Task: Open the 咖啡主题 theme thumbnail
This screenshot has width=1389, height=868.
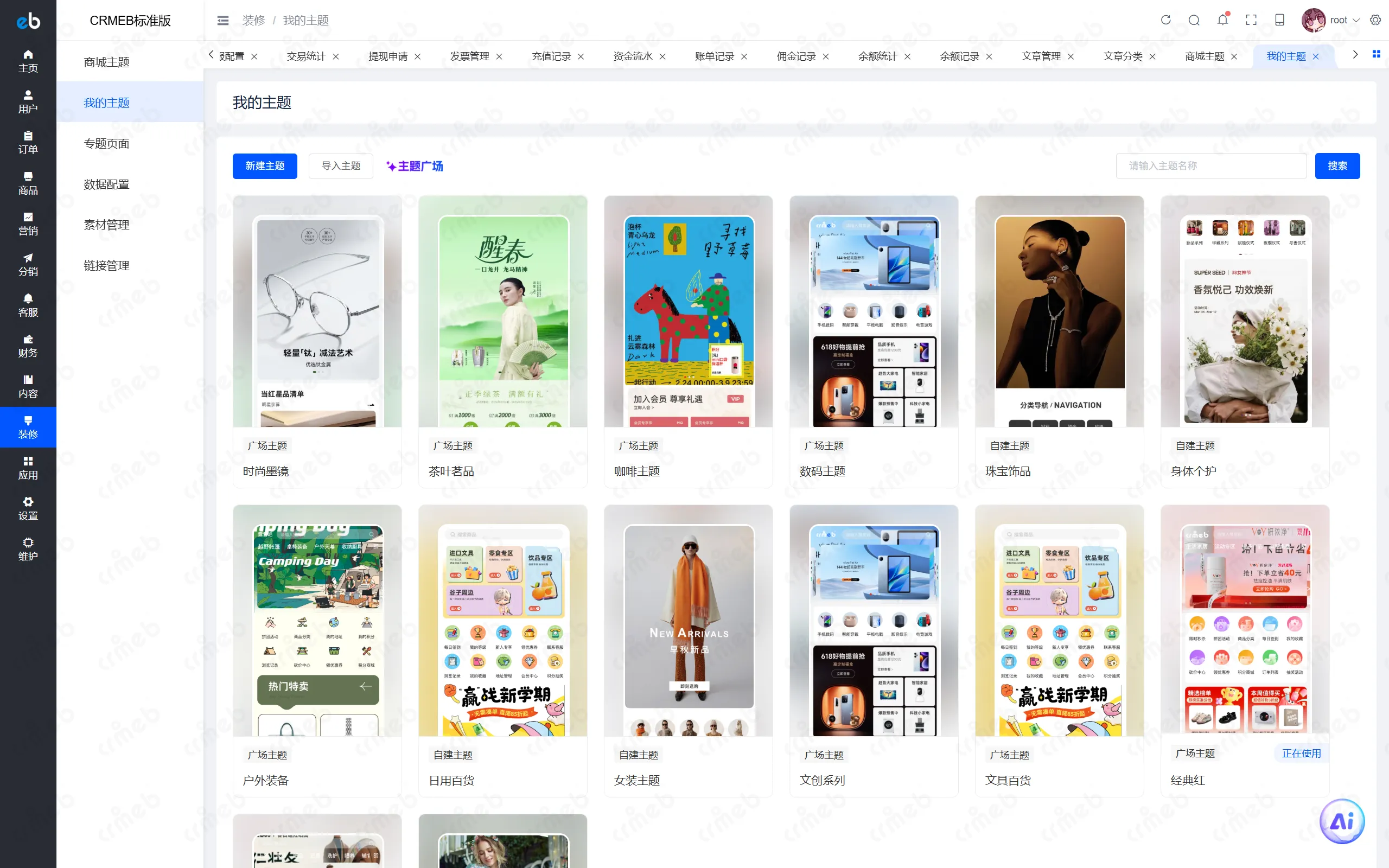Action: click(688, 312)
